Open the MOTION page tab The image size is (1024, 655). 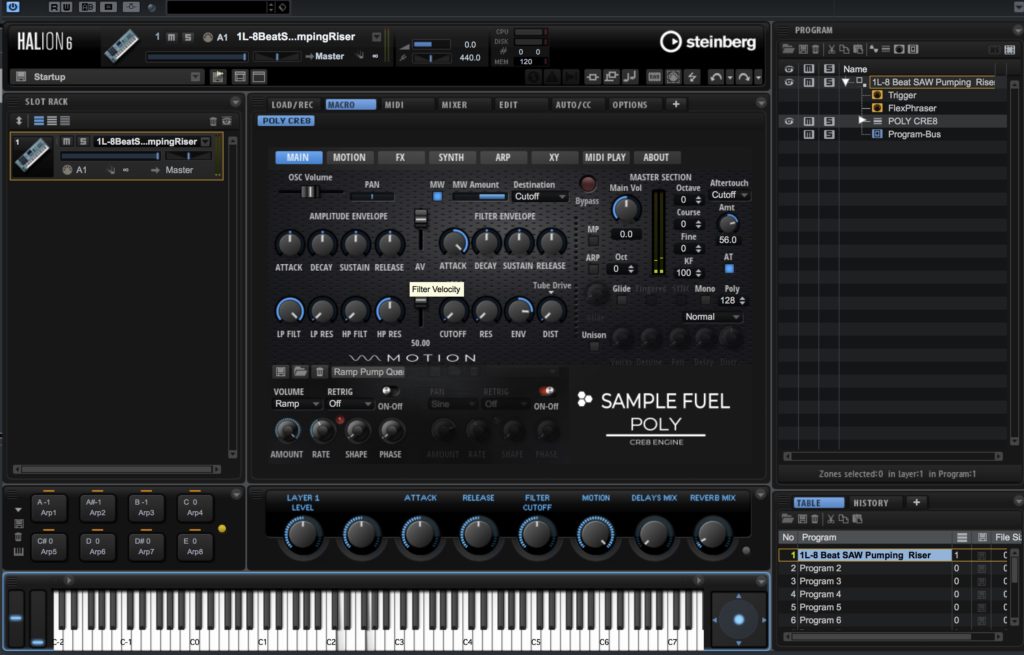pos(349,157)
